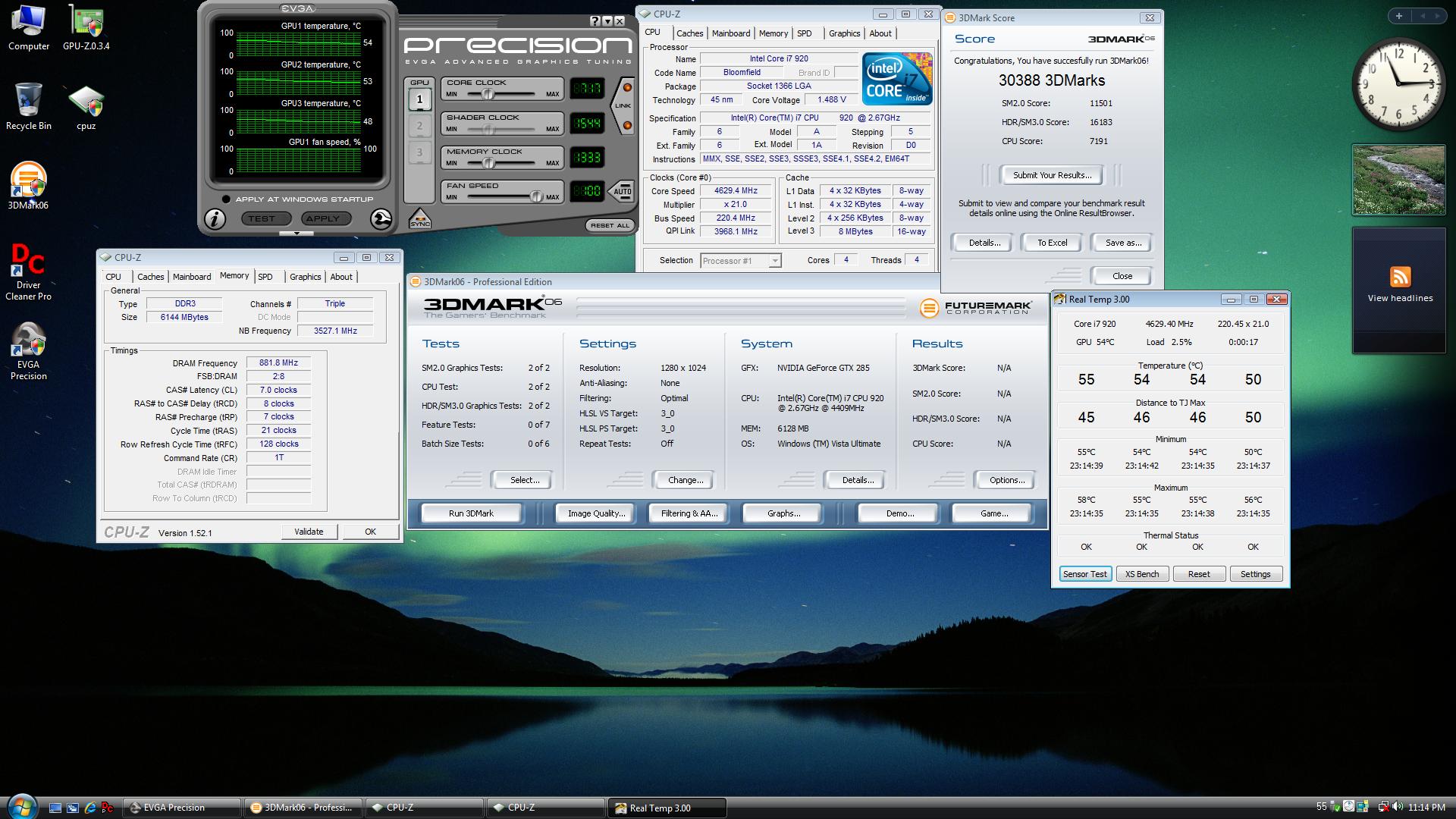Click the Memory Clock slider handle
Viewport: 1456px width, 819px height.
click(489, 162)
